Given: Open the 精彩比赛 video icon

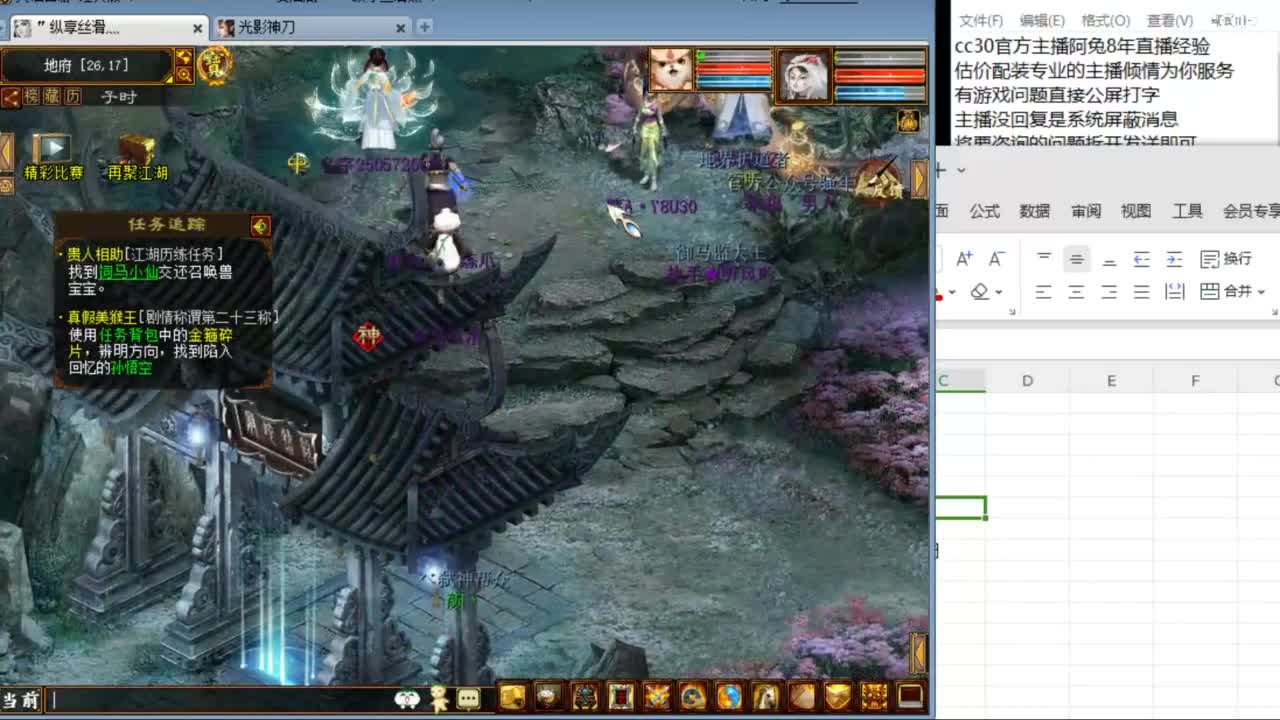Looking at the screenshot, I should point(51,149).
